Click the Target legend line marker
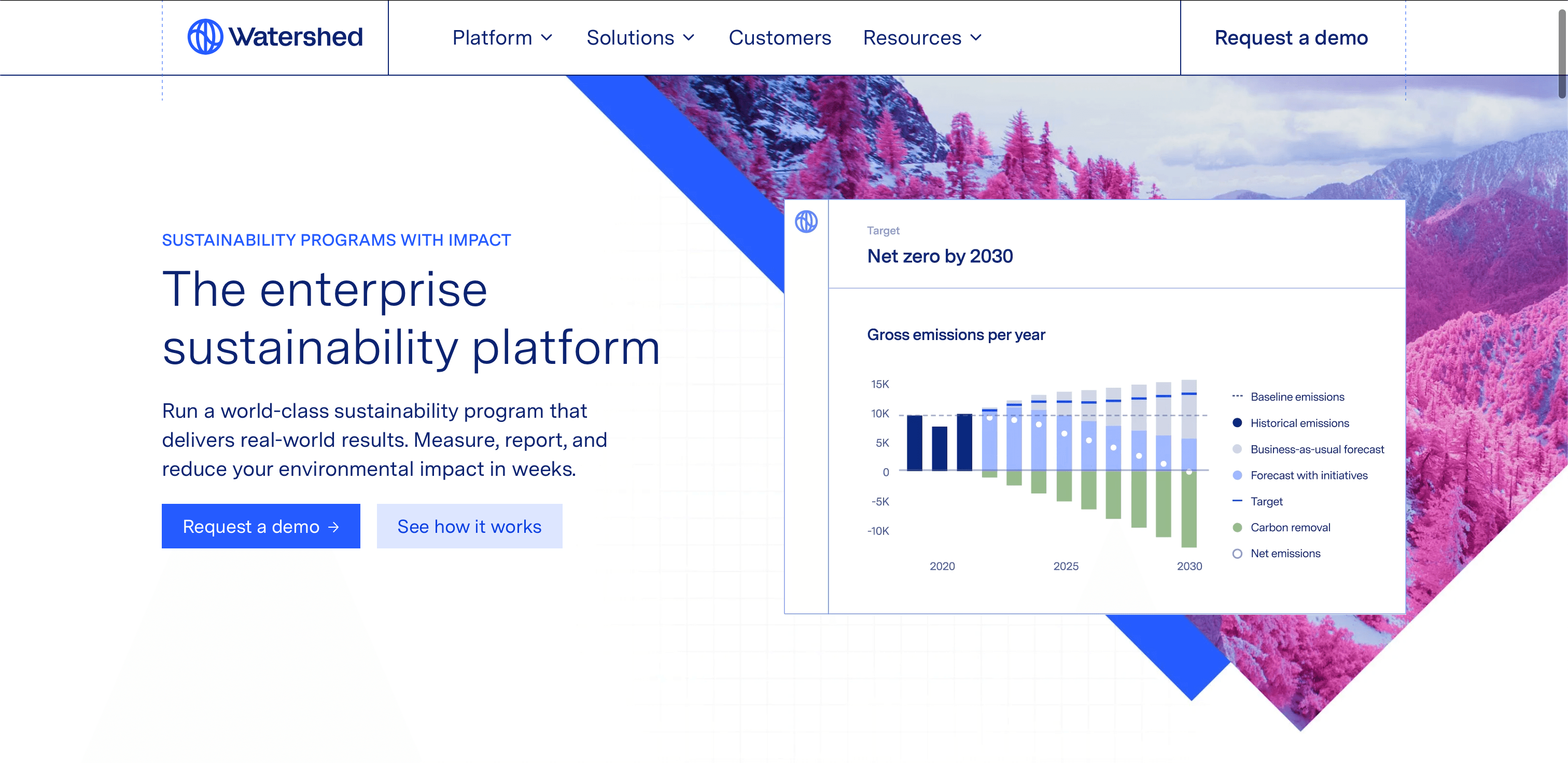Image resolution: width=1568 pixels, height=763 pixels. pos(1237,501)
